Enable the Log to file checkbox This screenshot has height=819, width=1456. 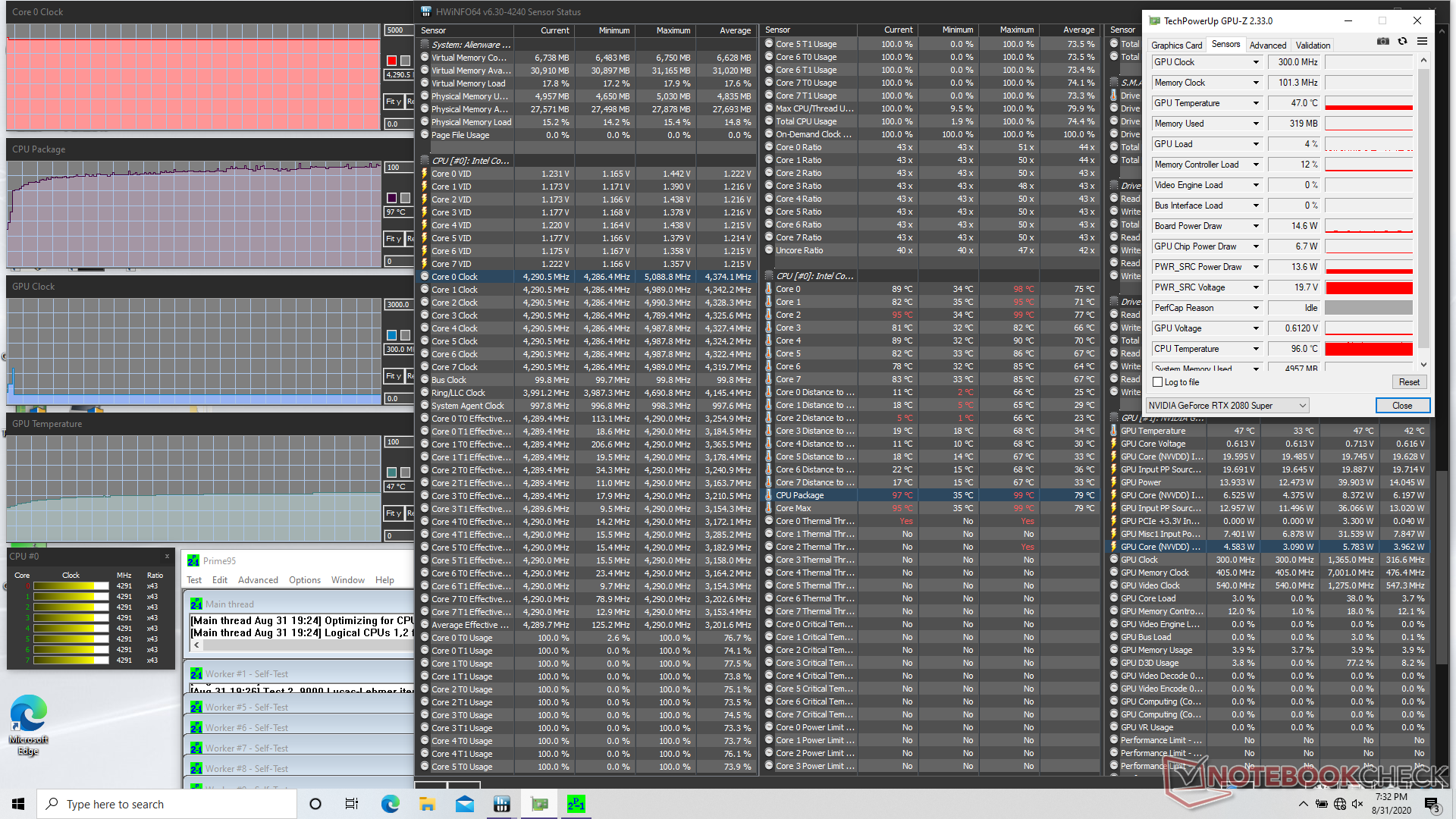point(1158,382)
